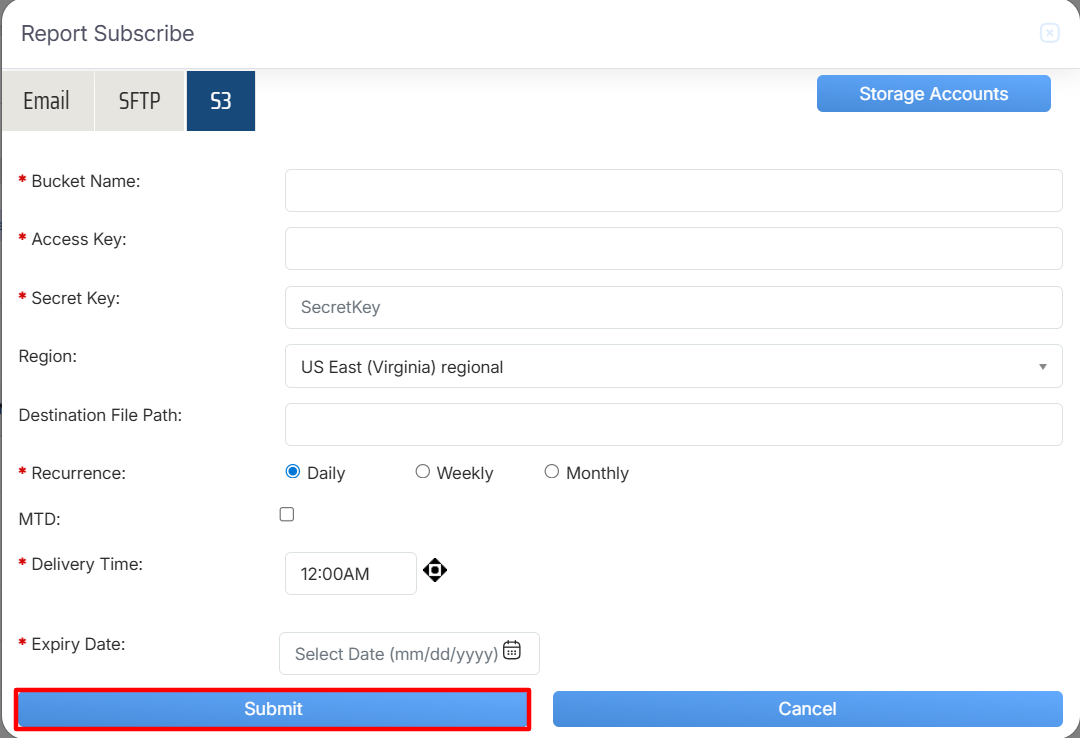Viewport: 1080px width, 738px height.
Task: Expand the Region dropdown
Action: coord(673,366)
